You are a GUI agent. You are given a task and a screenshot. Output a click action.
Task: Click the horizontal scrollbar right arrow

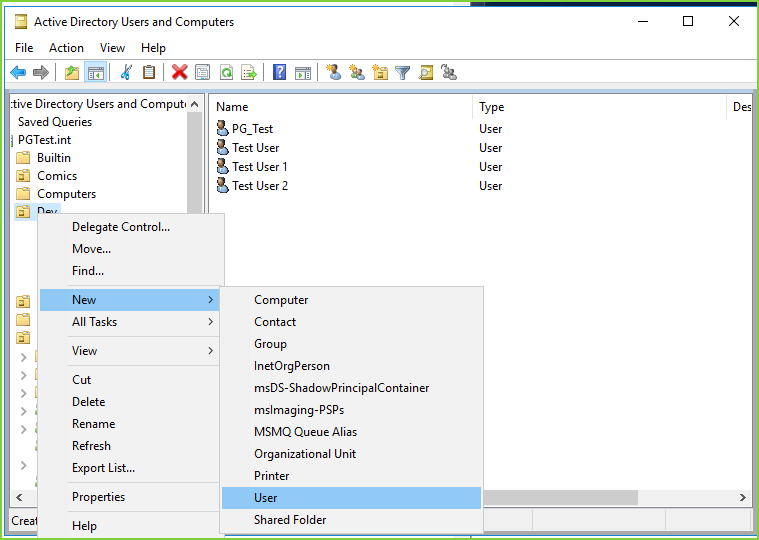[x=742, y=497]
